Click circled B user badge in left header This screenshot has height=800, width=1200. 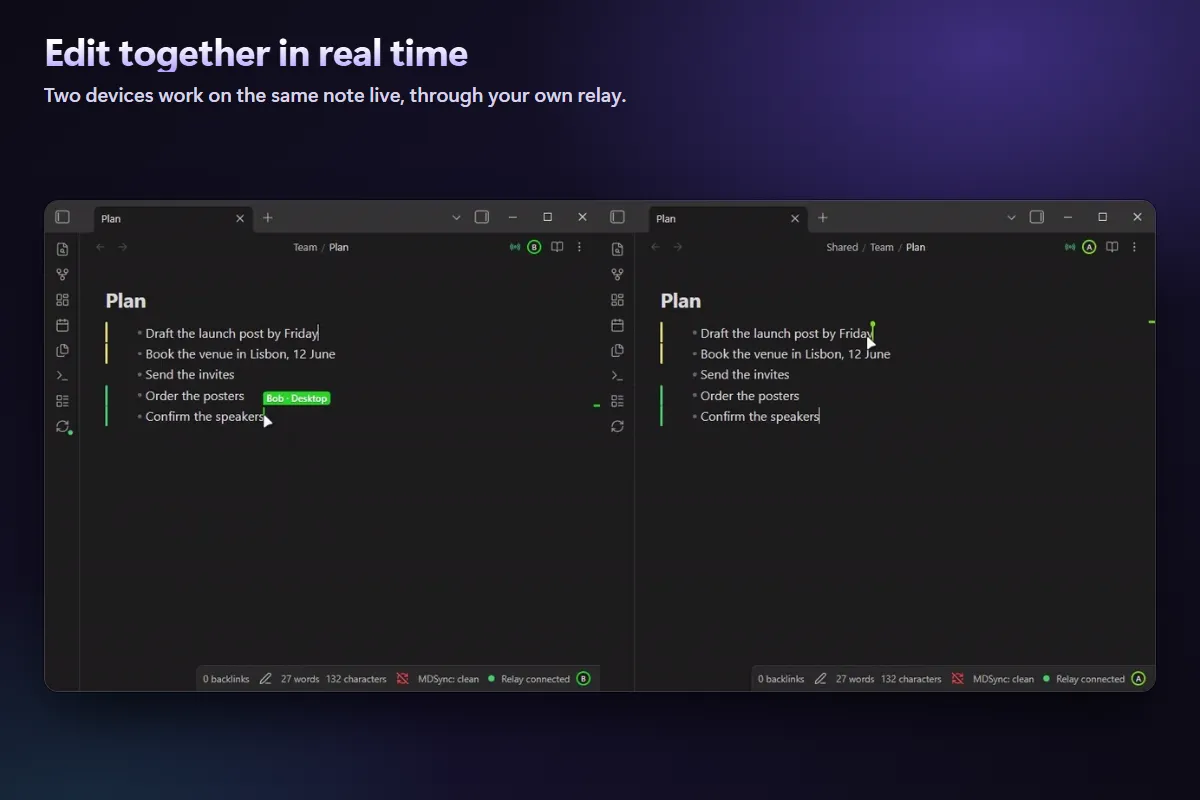pyautogui.click(x=534, y=247)
